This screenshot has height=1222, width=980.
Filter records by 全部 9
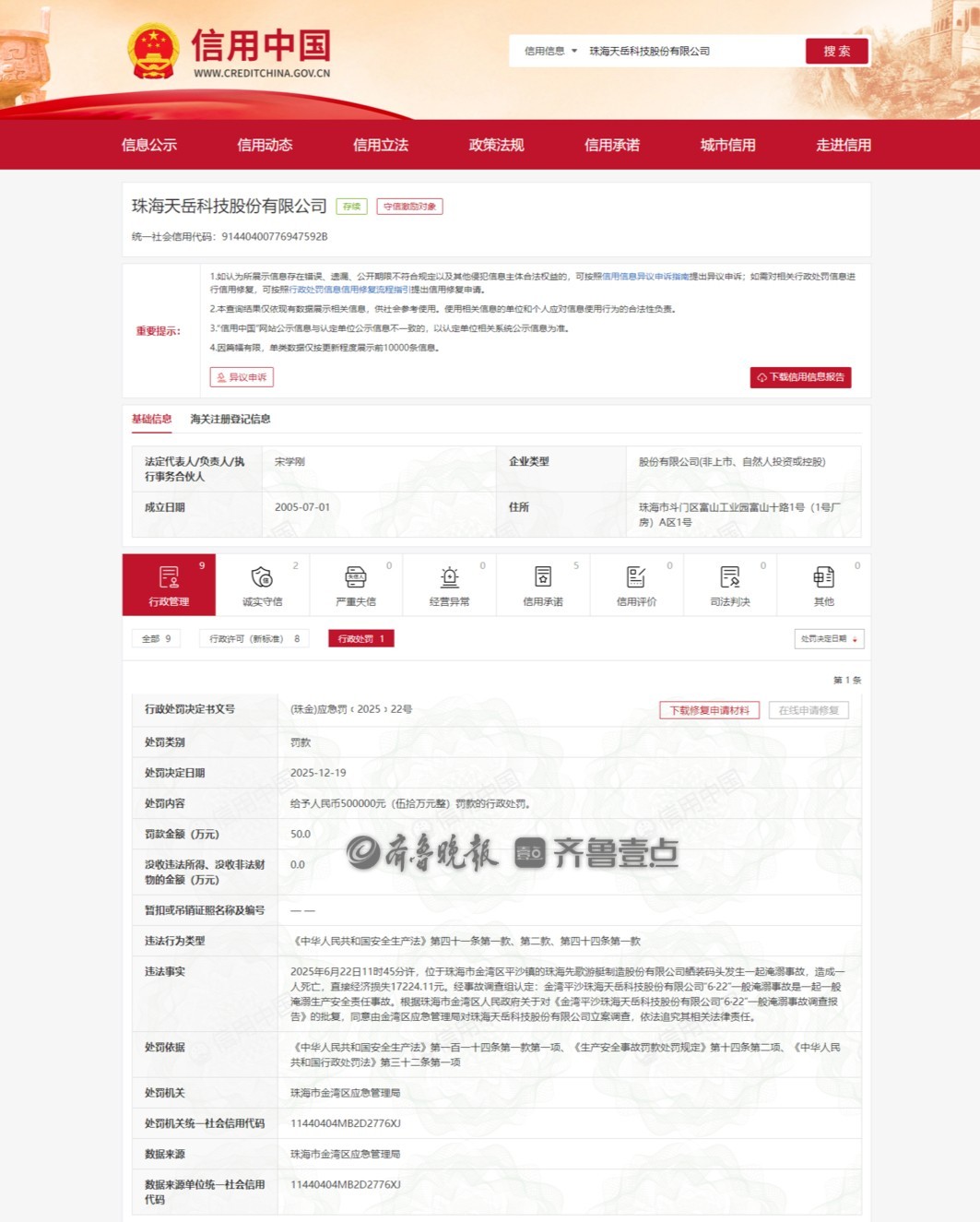point(156,638)
